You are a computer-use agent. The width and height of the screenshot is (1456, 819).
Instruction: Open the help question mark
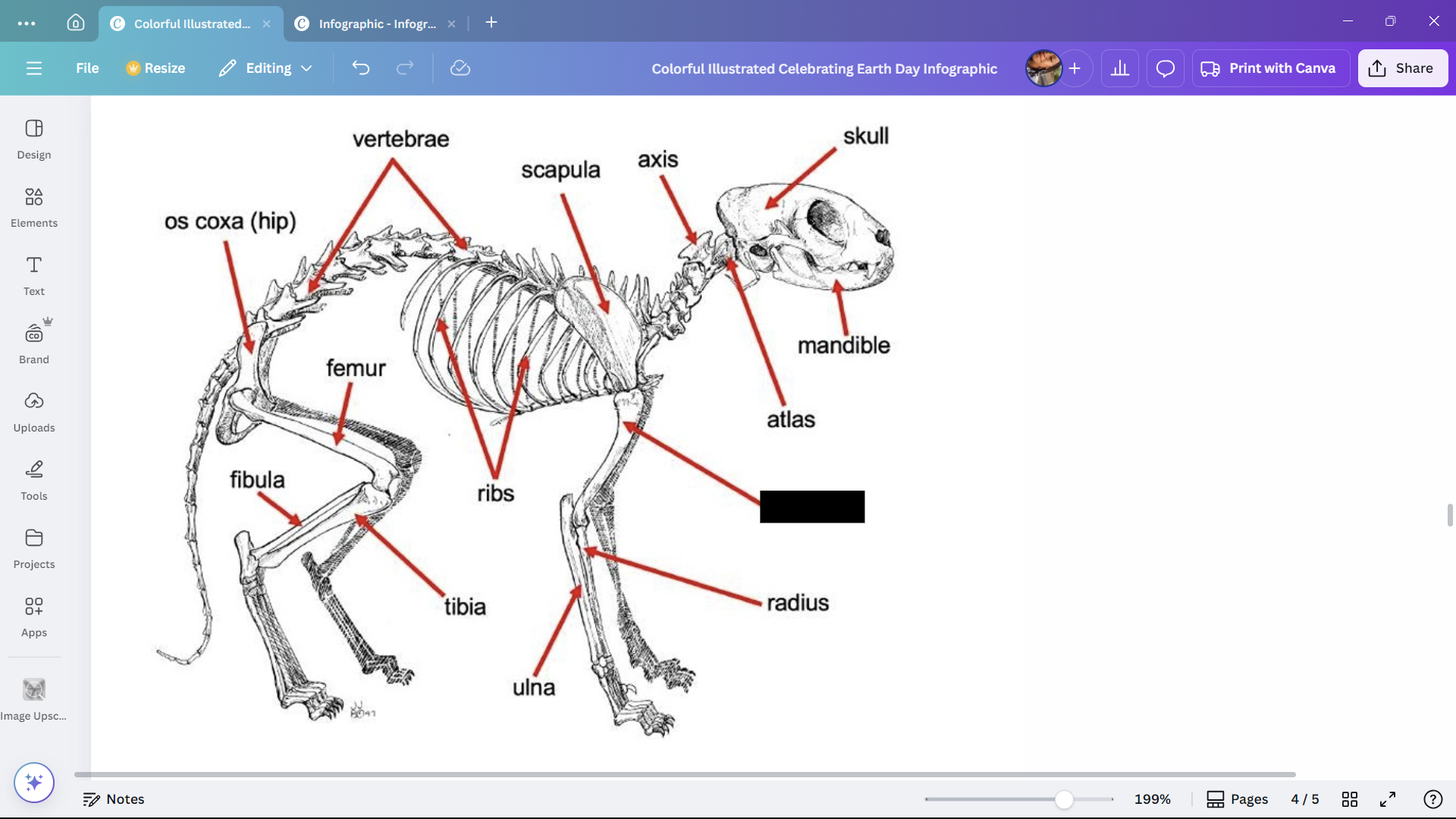click(1432, 799)
